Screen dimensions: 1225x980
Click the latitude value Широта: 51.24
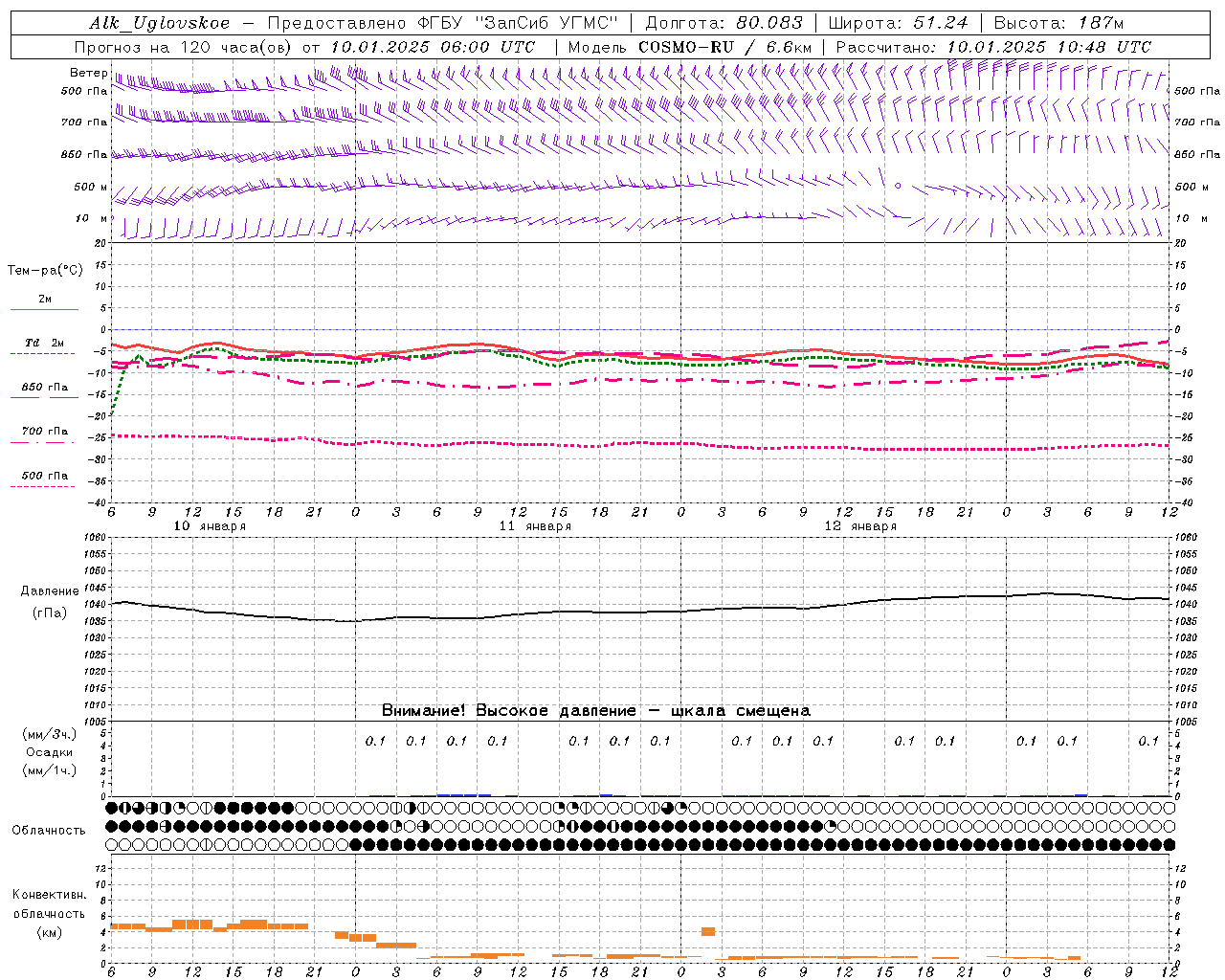[898, 23]
